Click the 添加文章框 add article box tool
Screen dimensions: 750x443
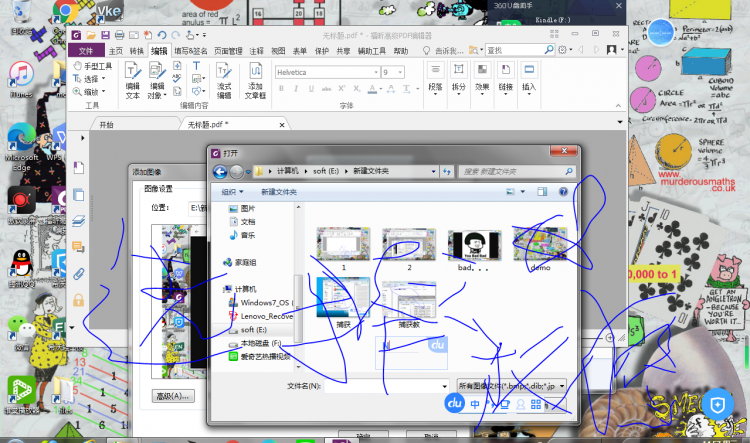click(x=255, y=80)
